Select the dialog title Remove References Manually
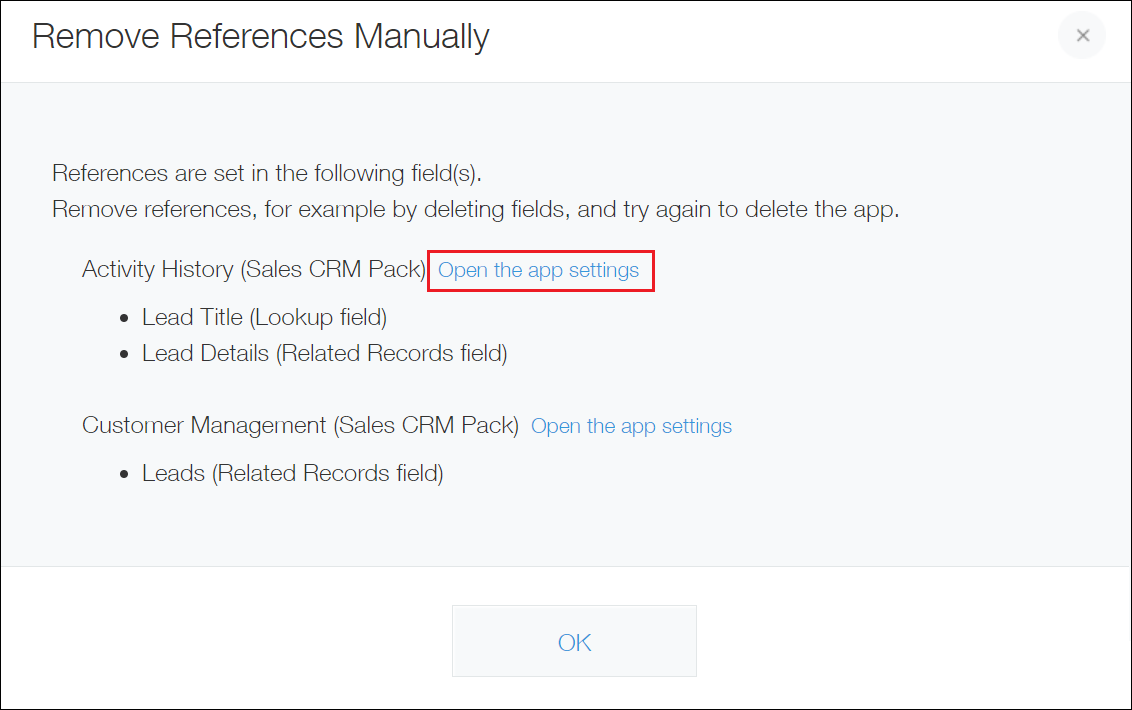Viewport: 1132px width, 710px height. tap(261, 36)
